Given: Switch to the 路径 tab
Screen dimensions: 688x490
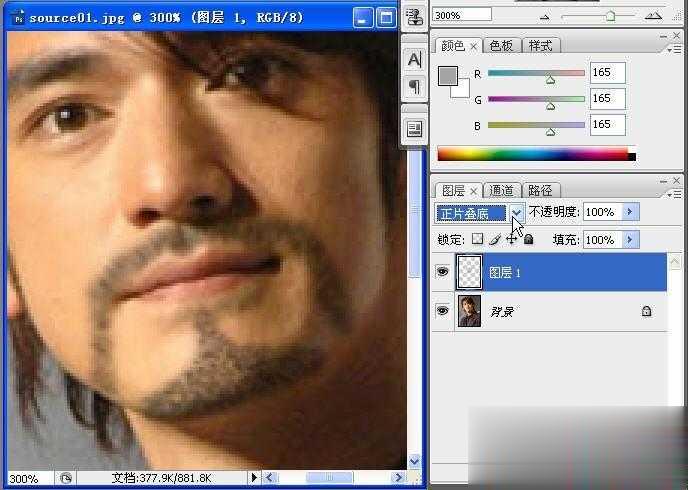Looking at the screenshot, I should click(x=541, y=191).
